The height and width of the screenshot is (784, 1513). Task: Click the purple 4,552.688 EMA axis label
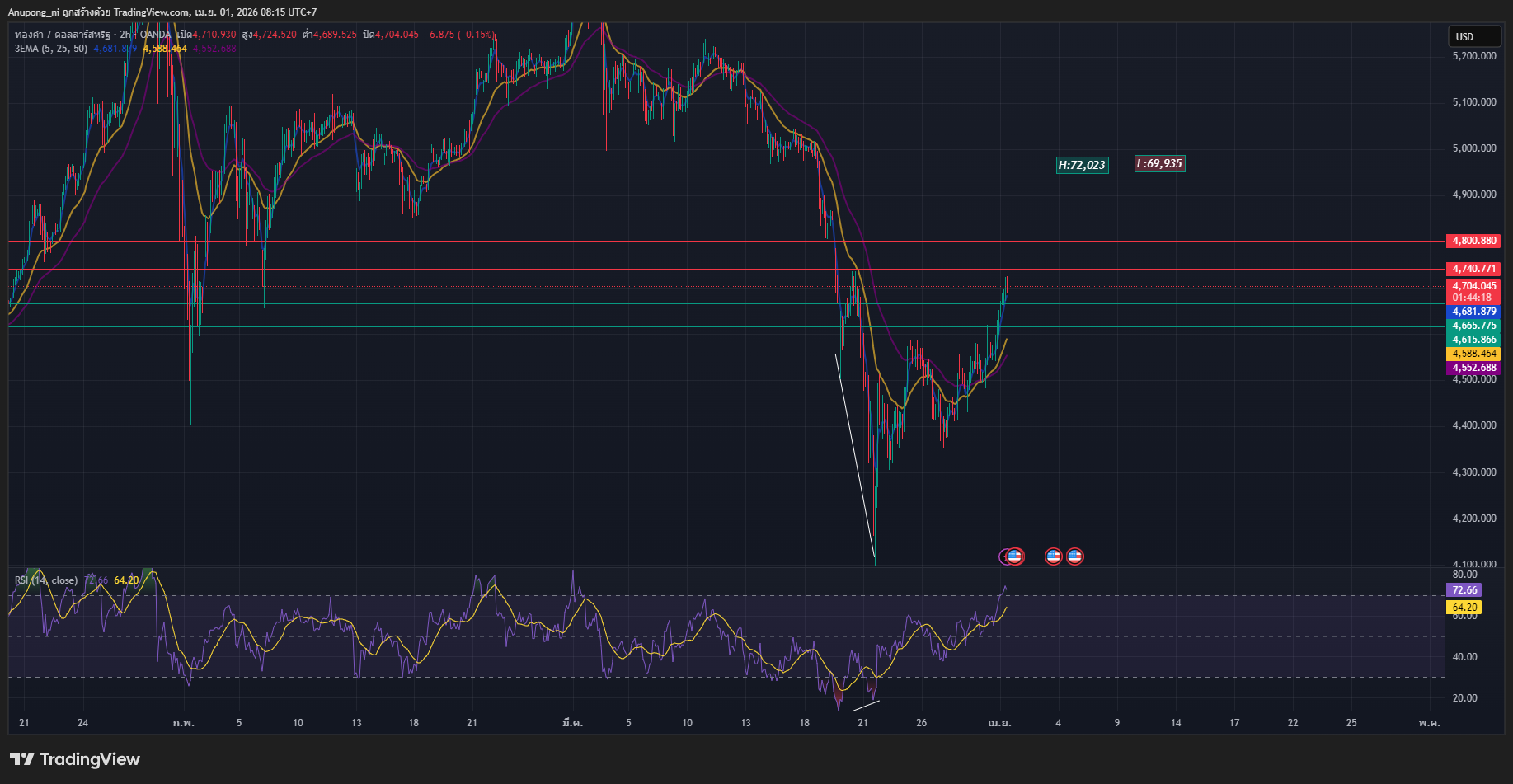pyautogui.click(x=1473, y=368)
